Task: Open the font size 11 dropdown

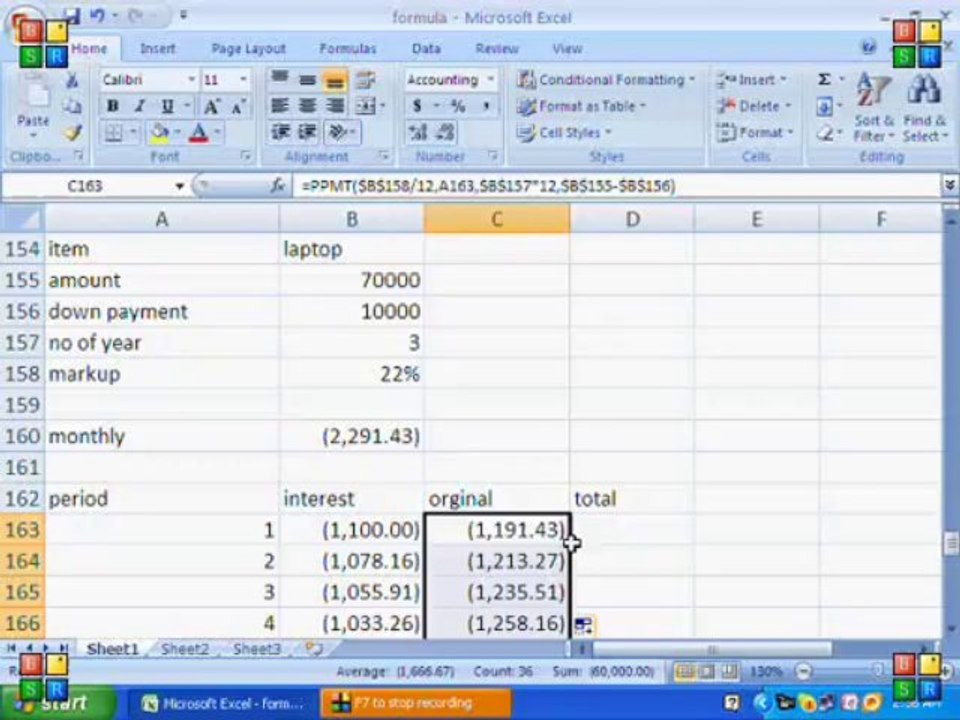Action: pos(243,80)
